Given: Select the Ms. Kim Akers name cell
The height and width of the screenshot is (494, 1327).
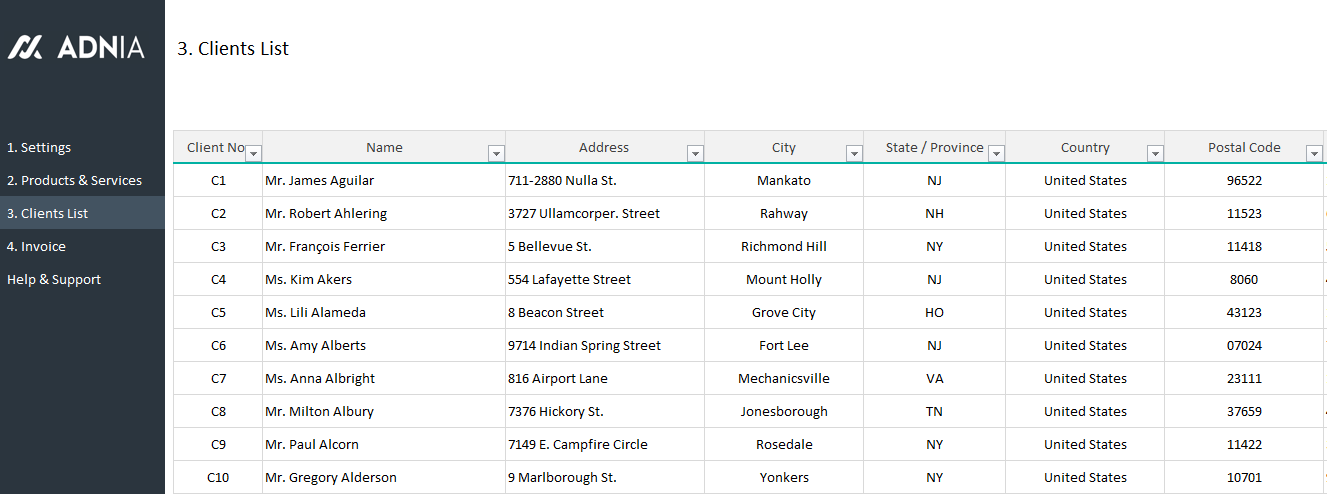Looking at the screenshot, I should coord(308,279).
